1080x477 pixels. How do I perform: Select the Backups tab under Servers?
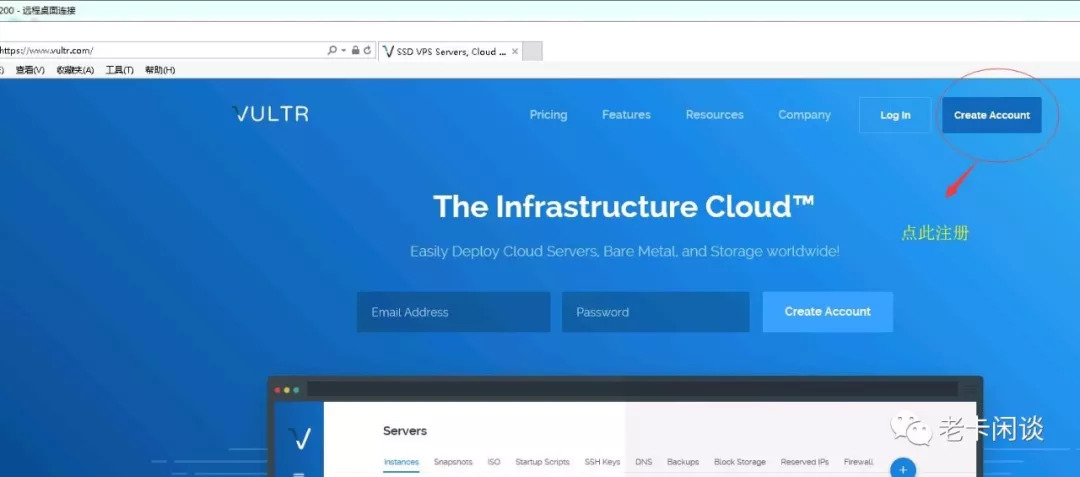(683, 462)
